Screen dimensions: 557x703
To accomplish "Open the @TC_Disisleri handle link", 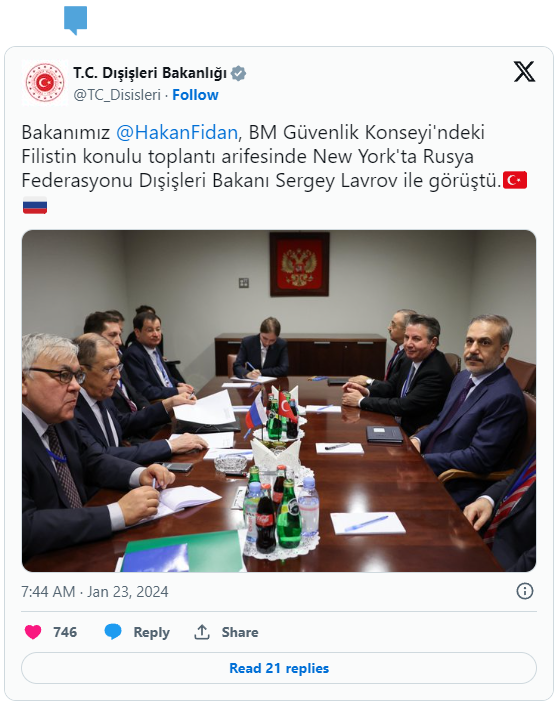I will click(117, 95).
